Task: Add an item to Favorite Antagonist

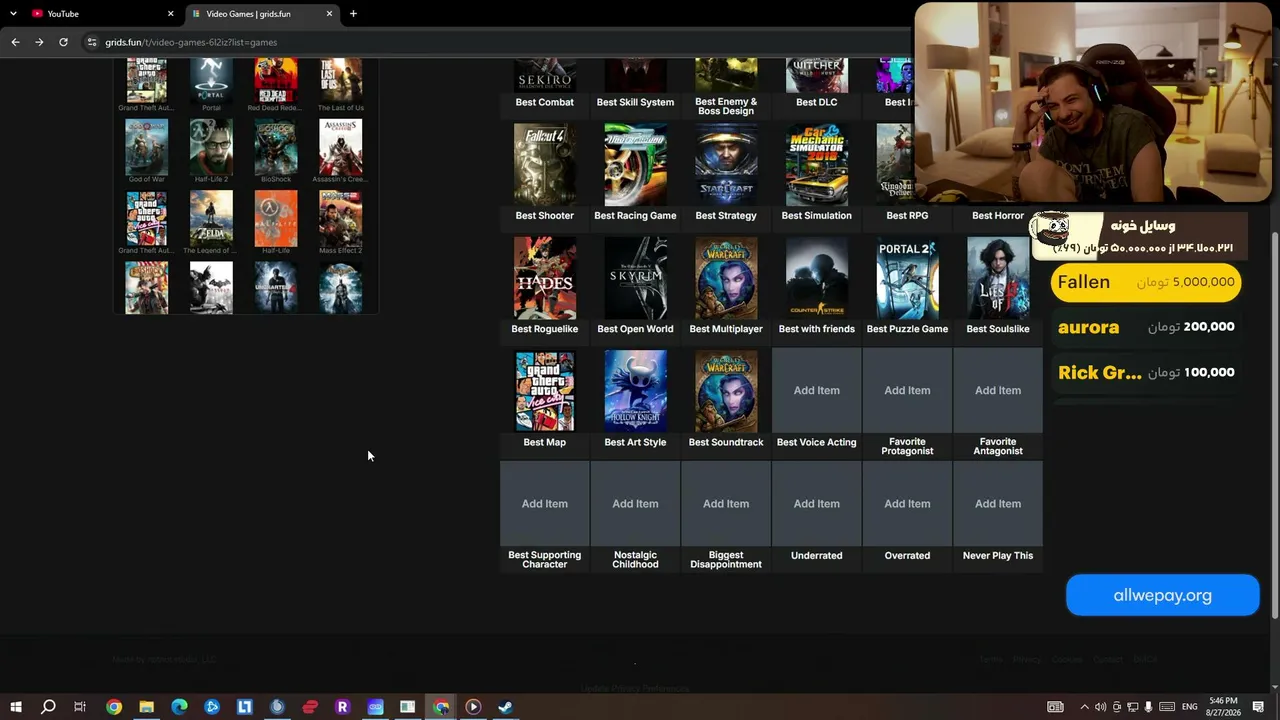Action: tap(998, 391)
